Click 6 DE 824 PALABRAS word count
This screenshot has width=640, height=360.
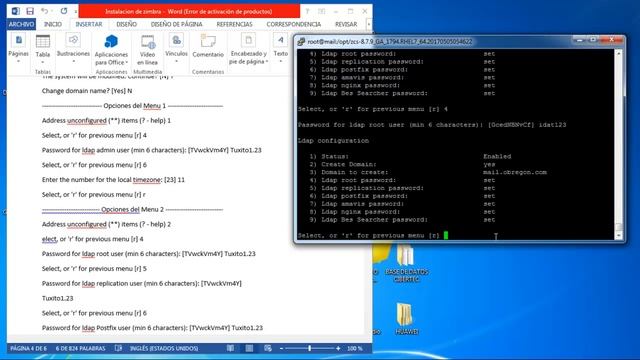click(80, 348)
